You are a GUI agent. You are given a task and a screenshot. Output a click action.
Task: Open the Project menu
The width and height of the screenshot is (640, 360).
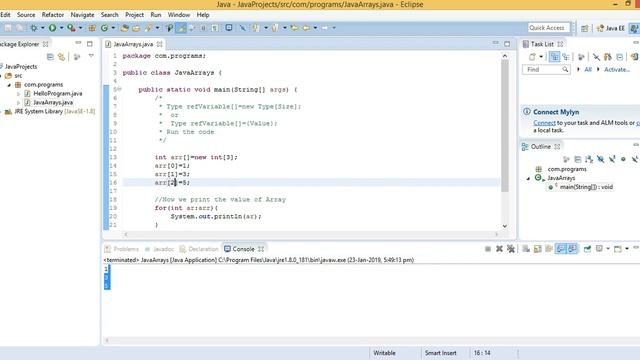[134, 15]
